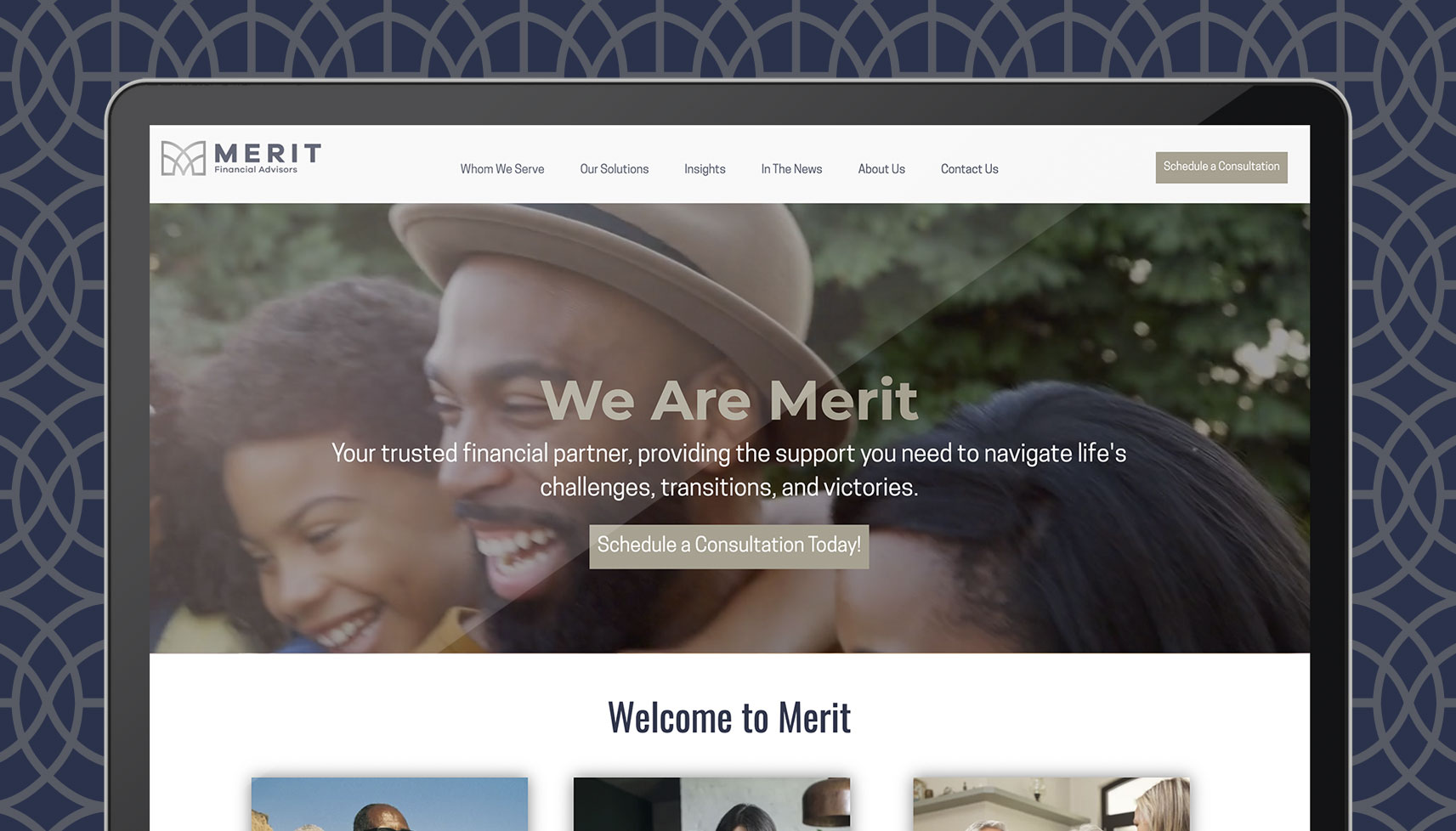Click the patterned navy background outside the laptop
The width and height of the screenshot is (1456, 831).
point(51,425)
